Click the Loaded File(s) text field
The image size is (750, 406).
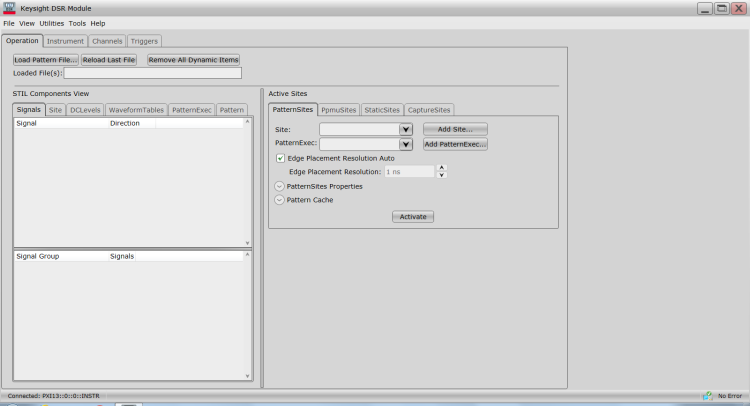(152, 73)
